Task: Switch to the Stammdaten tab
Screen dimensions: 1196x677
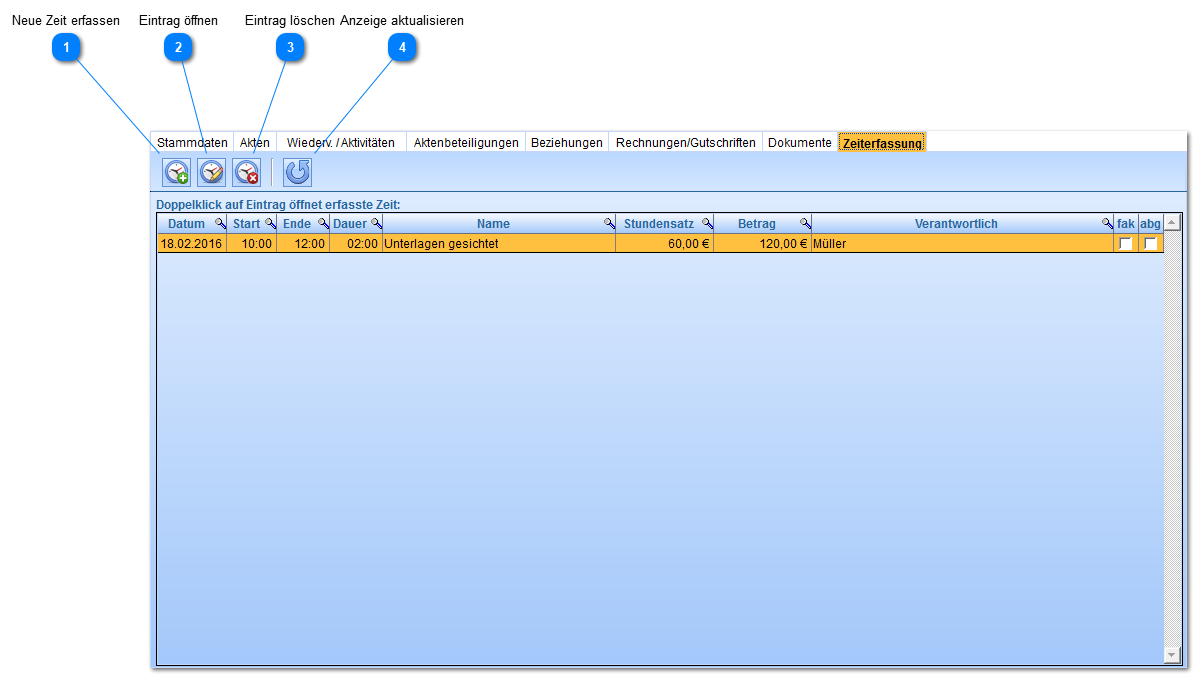Action: (x=192, y=143)
